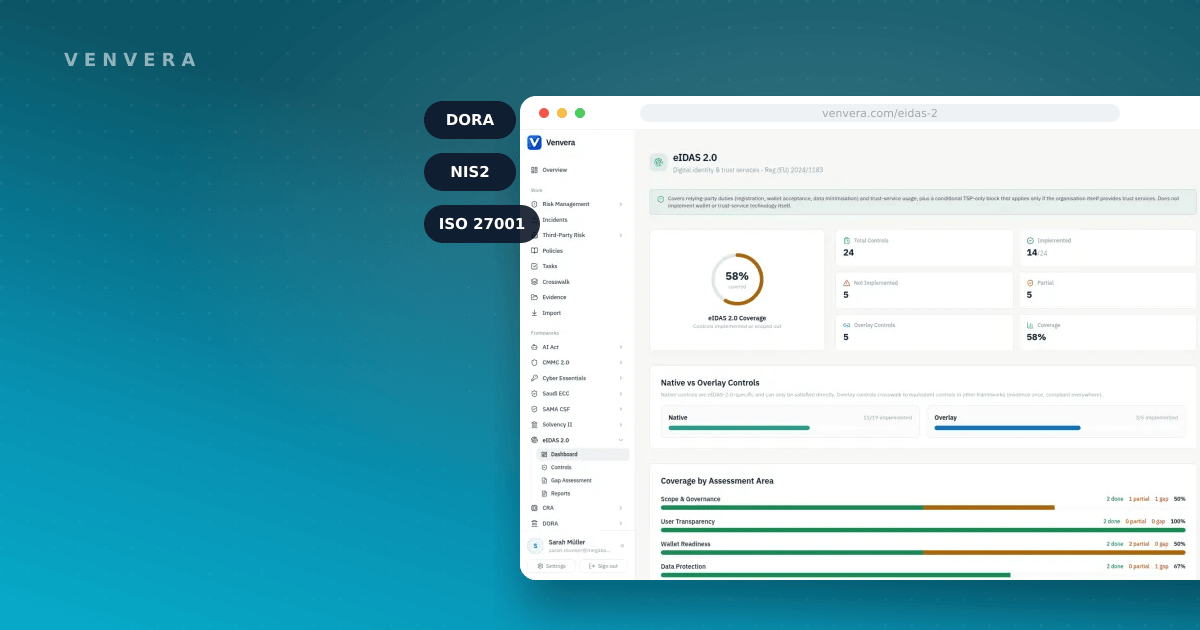Click the Venvera logo icon in the sidebar

534,142
